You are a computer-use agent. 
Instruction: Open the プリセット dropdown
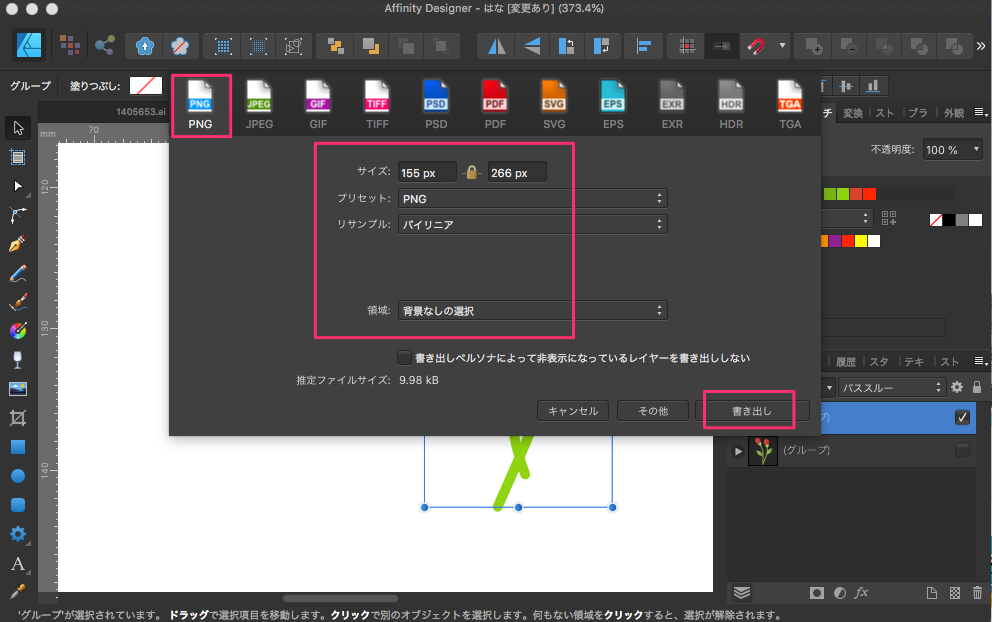[532, 199]
